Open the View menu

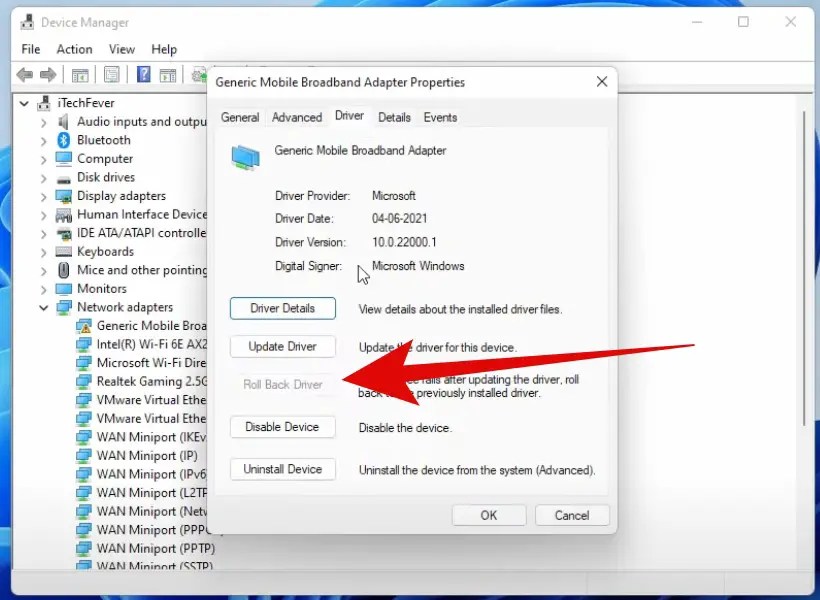(122, 48)
